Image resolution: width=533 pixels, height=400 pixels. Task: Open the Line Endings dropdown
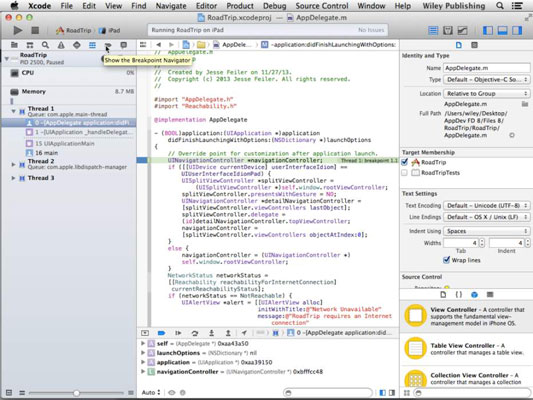click(x=486, y=217)
